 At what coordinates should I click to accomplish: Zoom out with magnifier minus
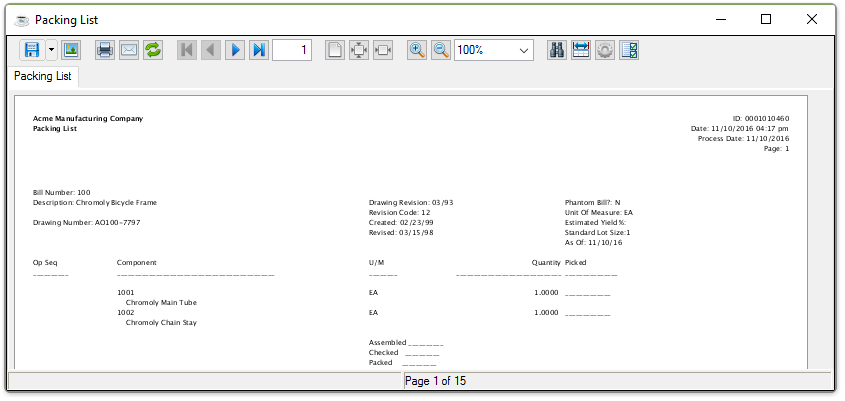[441, 50]
